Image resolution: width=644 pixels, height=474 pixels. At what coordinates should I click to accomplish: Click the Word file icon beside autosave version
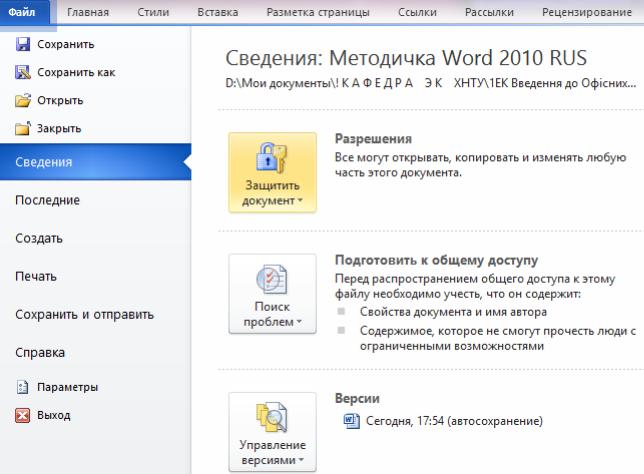click(352, 421)
